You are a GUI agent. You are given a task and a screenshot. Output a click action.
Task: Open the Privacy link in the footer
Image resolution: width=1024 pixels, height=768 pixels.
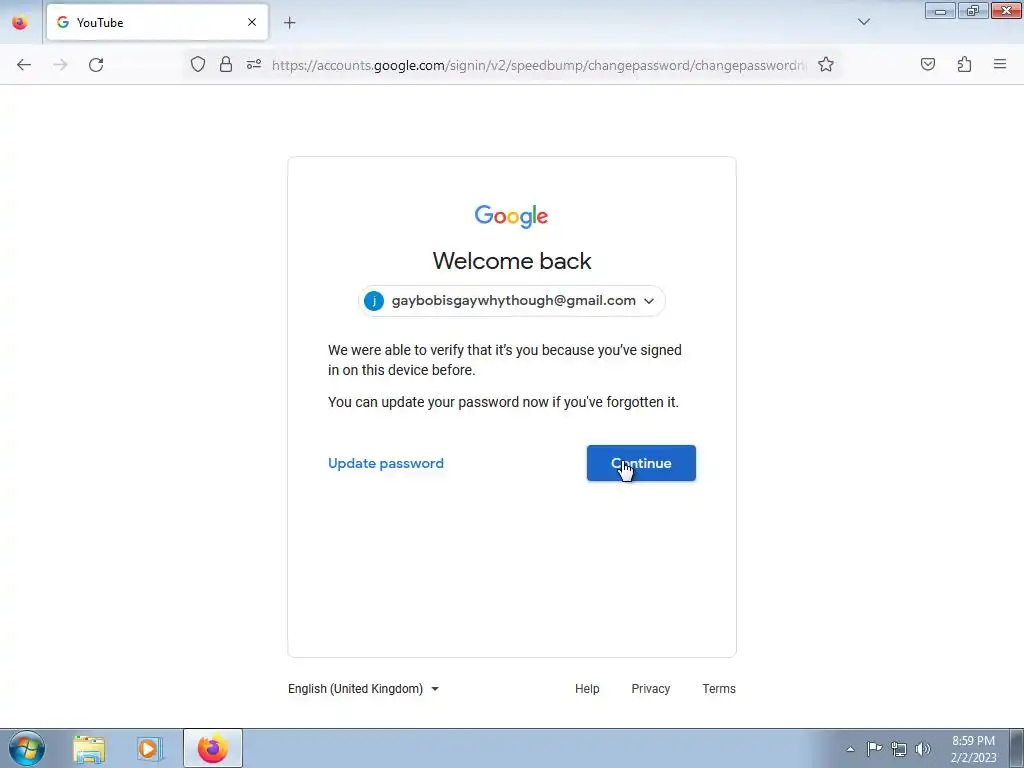click(650, 689)
